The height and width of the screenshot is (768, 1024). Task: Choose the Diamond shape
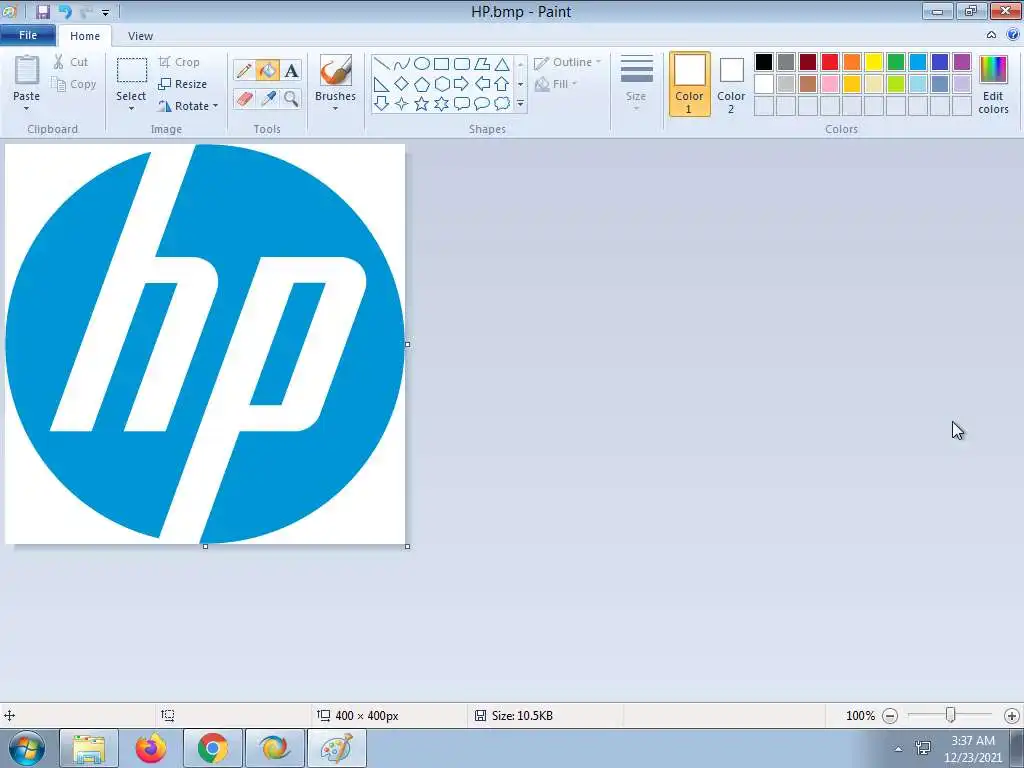pyautogui.click(x=402, y=84)
